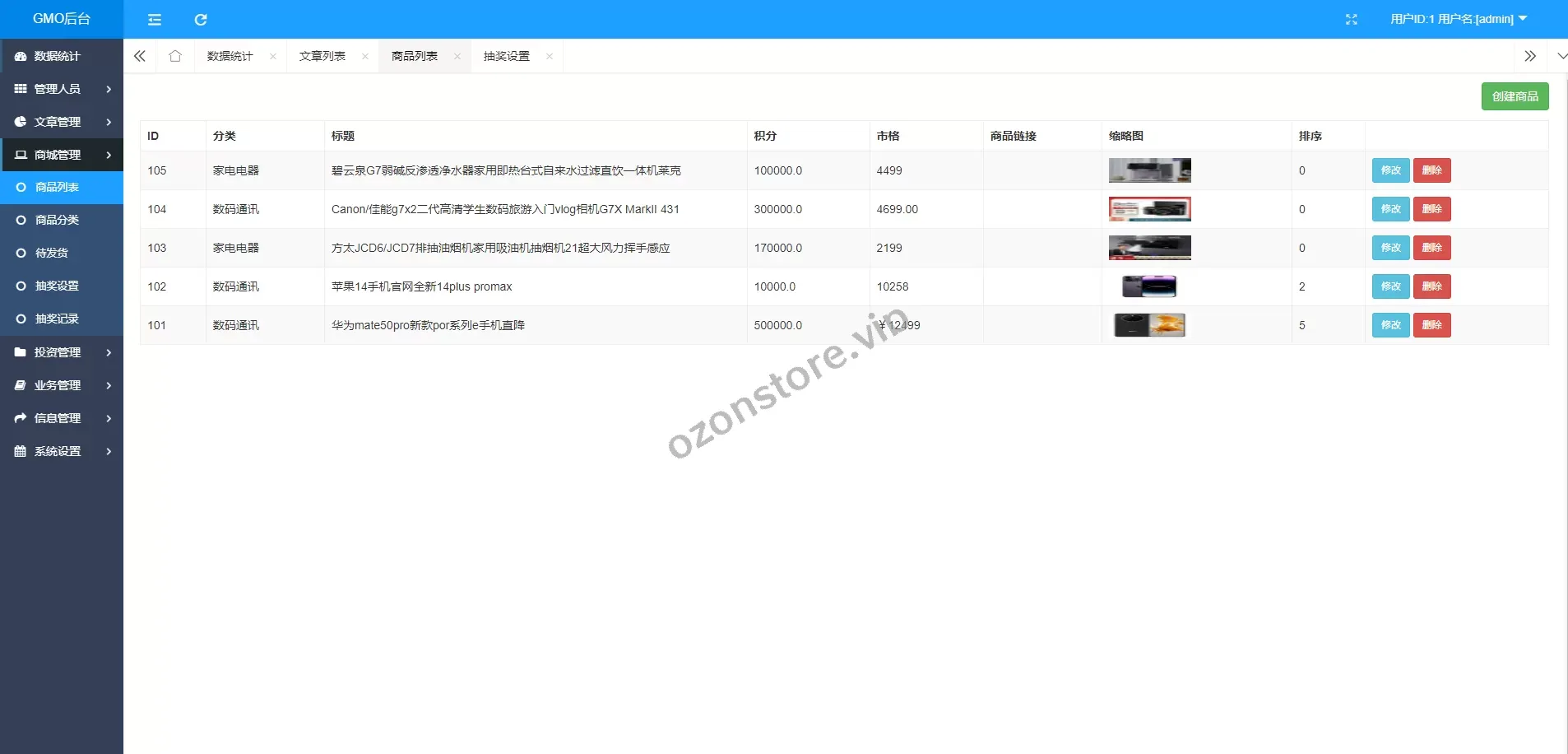Close the 抽奖设置 tab
Image resolution: width=1568 pixels, height=754 pixels.
pos(549,57)
